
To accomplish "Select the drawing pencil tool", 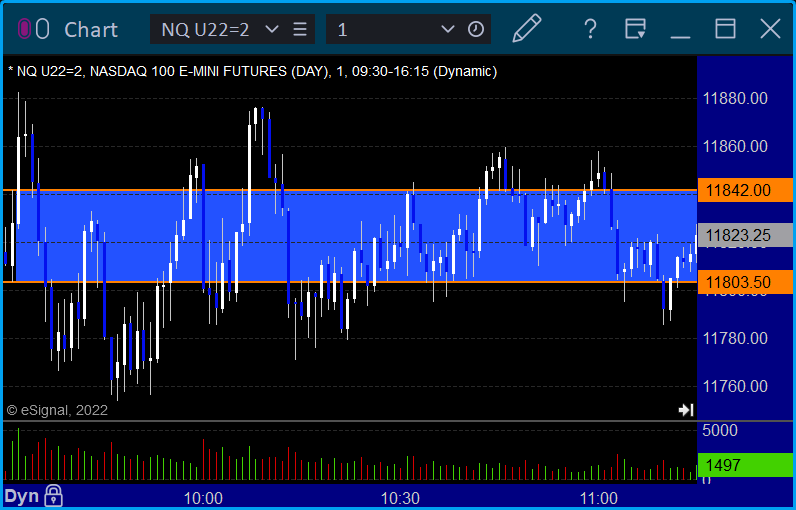I will click(527, 28).
